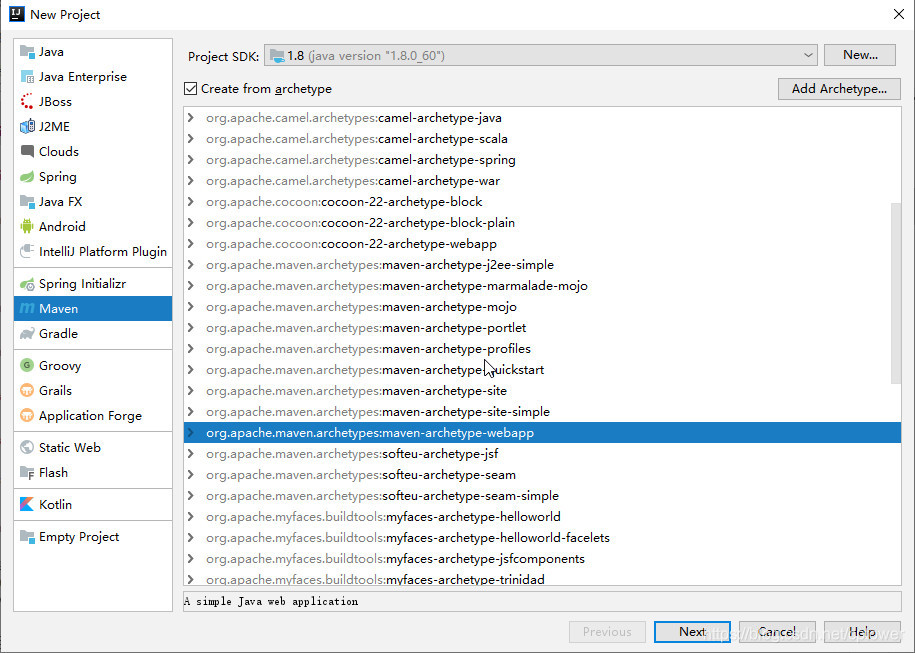This screenshot has height=653, width=915.
Task: Select myfaces-archetype-helloworld row
Action: (542, 517)
